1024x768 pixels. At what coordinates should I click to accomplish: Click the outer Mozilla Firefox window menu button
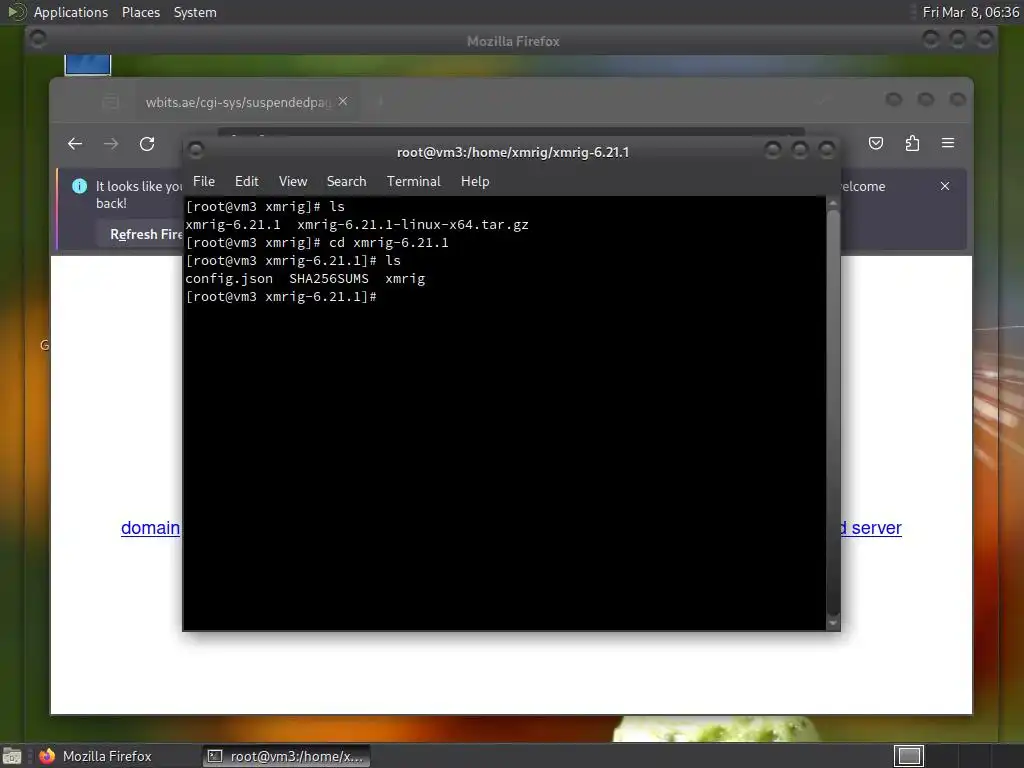tap(38, 40)
